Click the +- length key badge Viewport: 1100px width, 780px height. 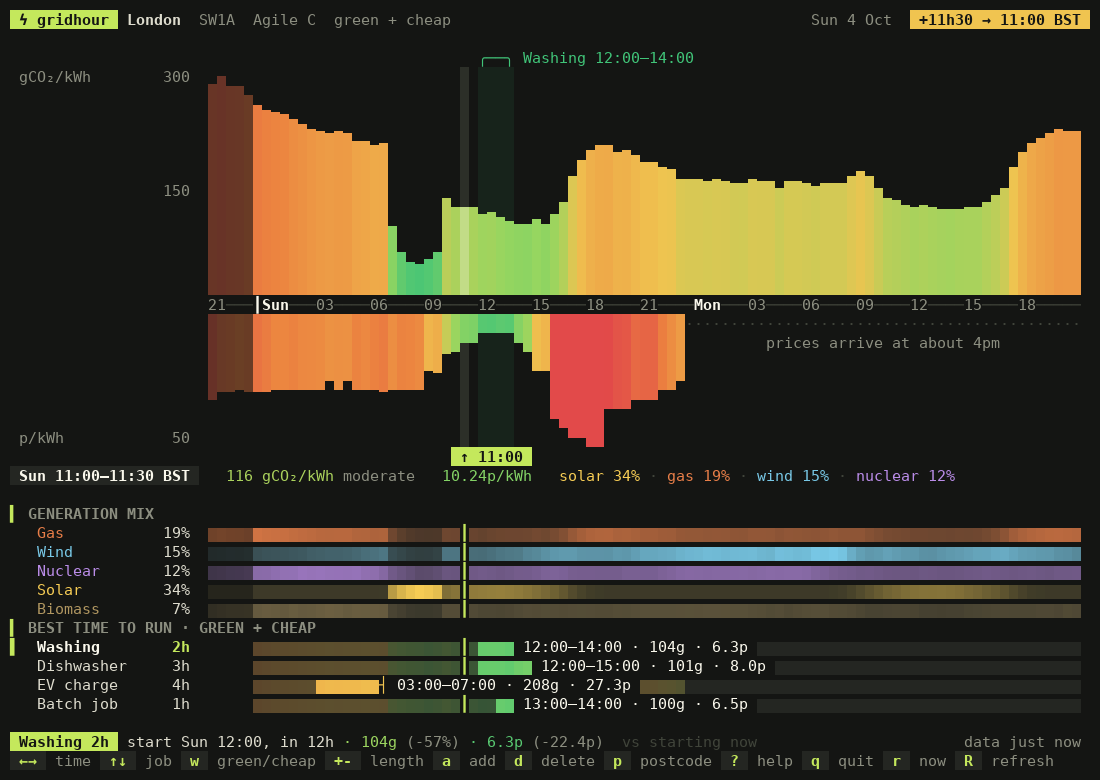tap(342, 761)
